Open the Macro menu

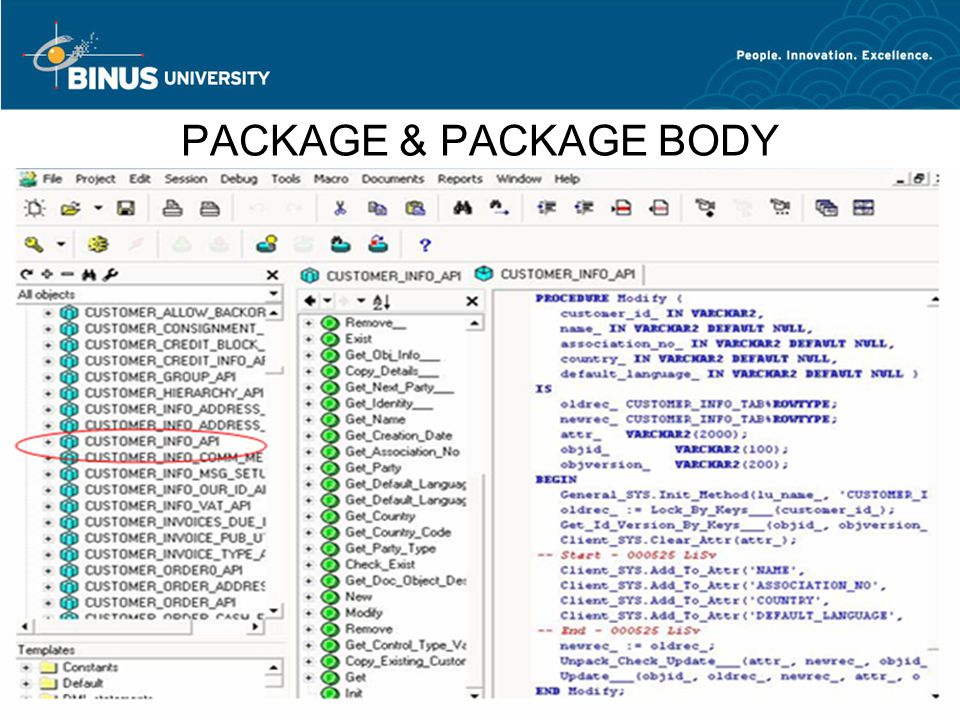(x=331, y=179)
